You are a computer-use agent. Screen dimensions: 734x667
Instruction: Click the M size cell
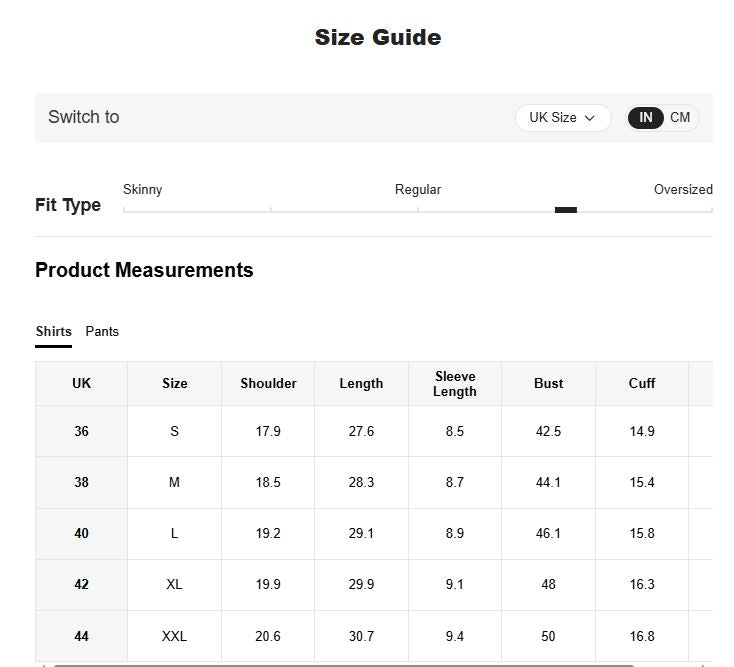[x=175, y=482]
